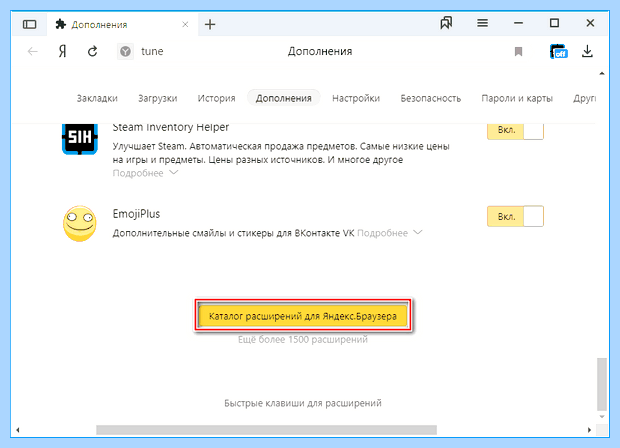Click the horizontal scrollbar thumb
This screenshot has height=448, width=620.
(x=267, y=430)
